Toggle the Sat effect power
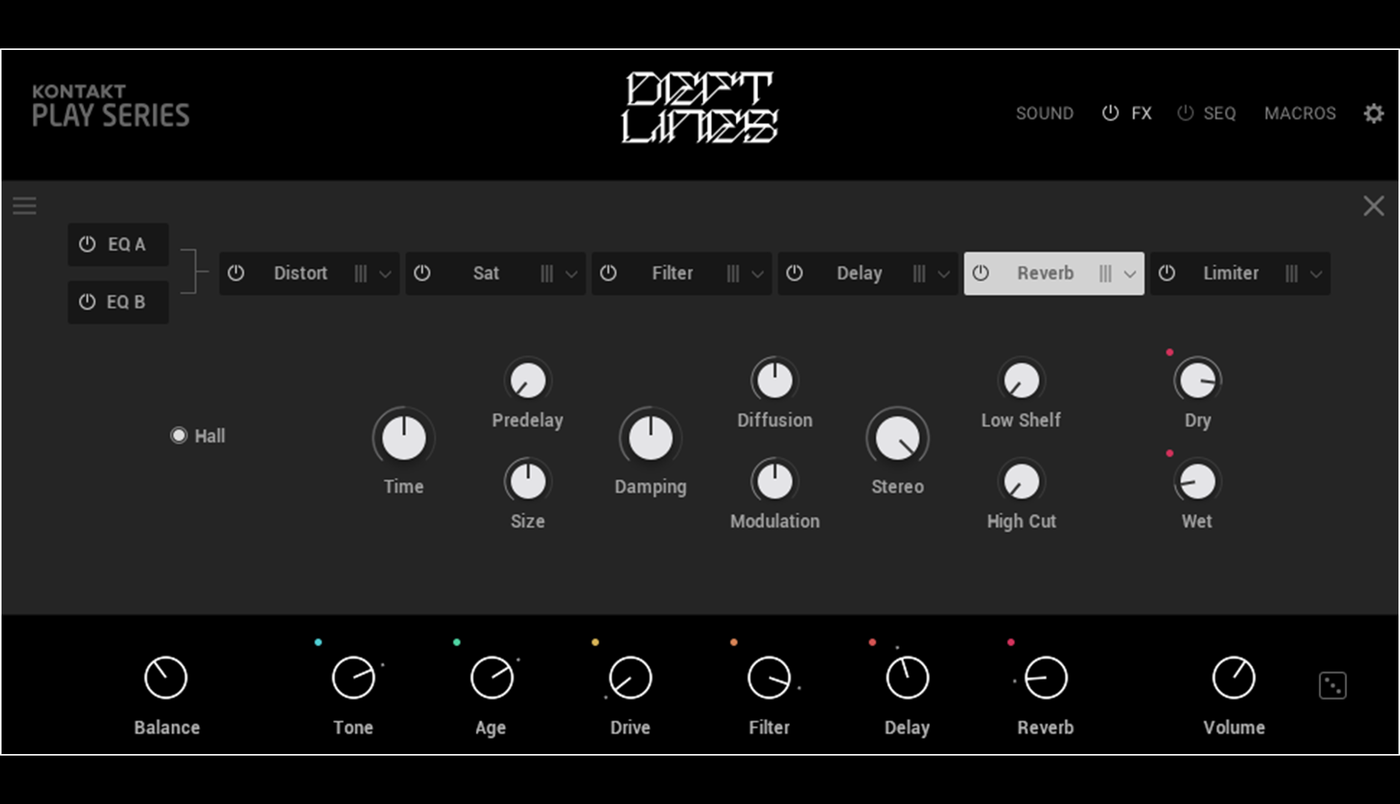The image size is (1400, 804). pos(422,273)
